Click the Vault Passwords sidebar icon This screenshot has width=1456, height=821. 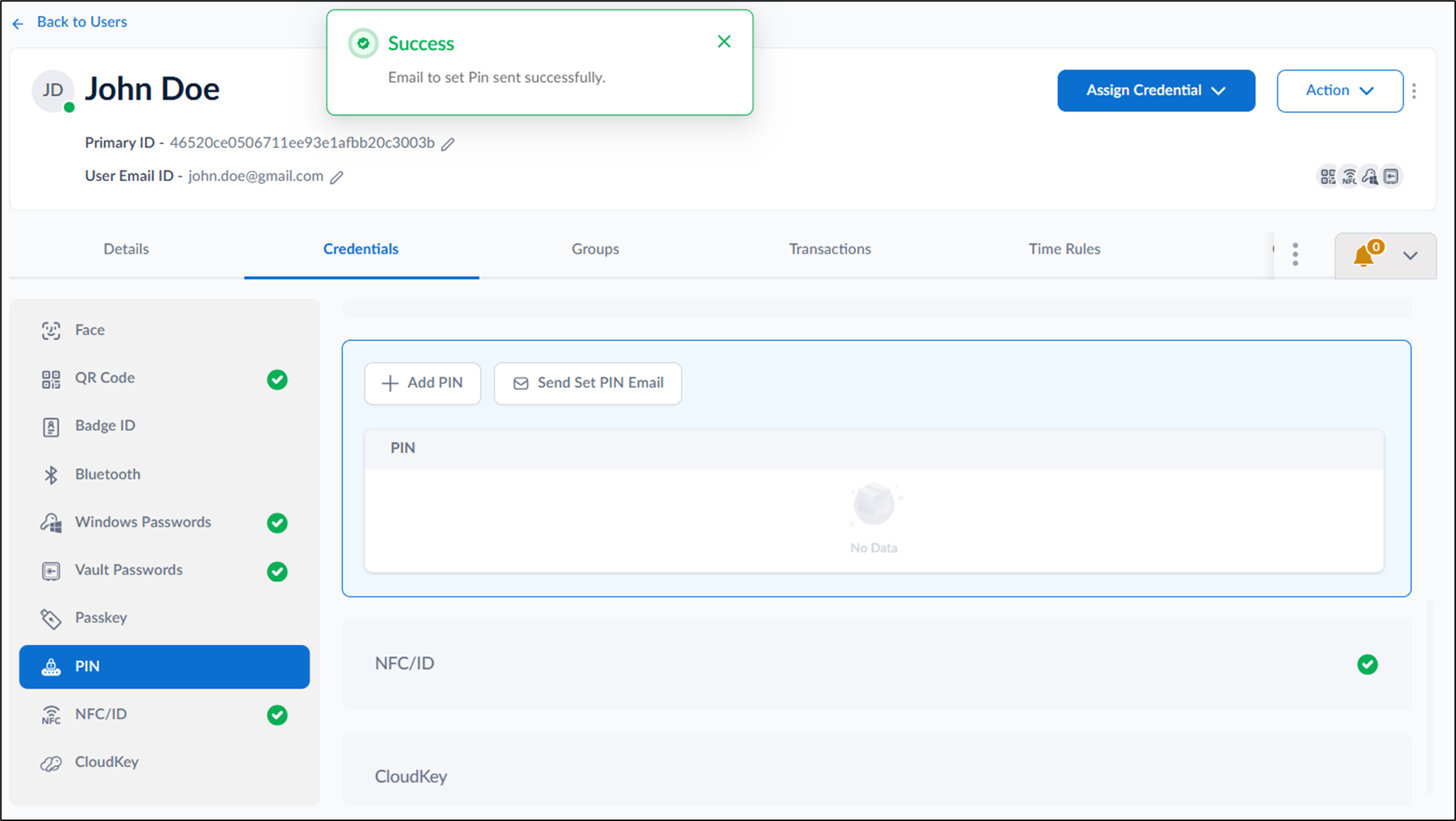(x=51, y=571)
